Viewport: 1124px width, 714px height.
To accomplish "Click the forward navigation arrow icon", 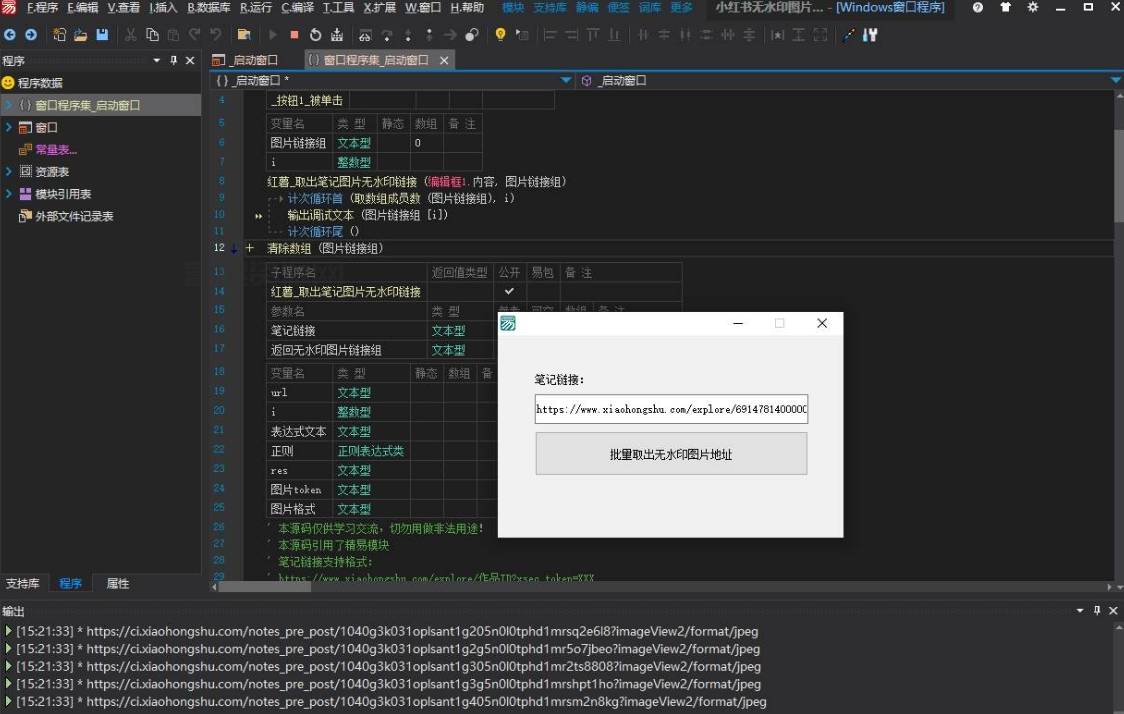I will click(x=31, y=34).
